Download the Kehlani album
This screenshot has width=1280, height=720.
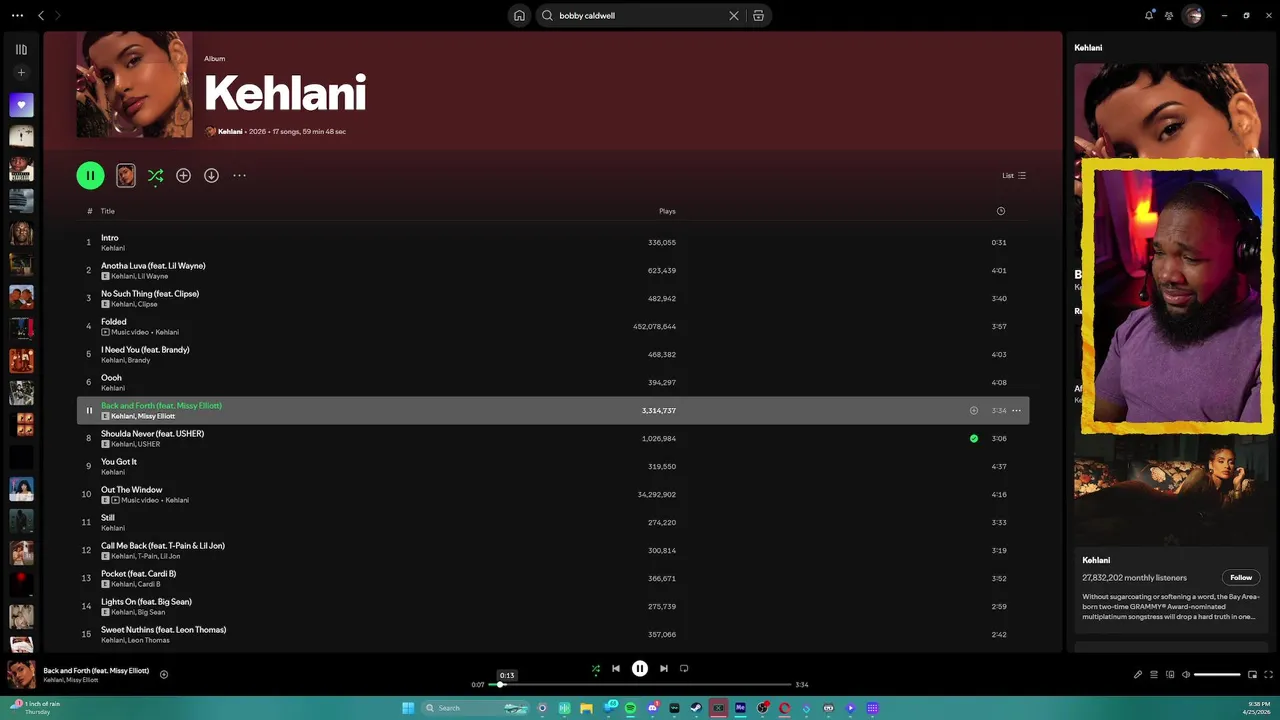coord(211,175)
